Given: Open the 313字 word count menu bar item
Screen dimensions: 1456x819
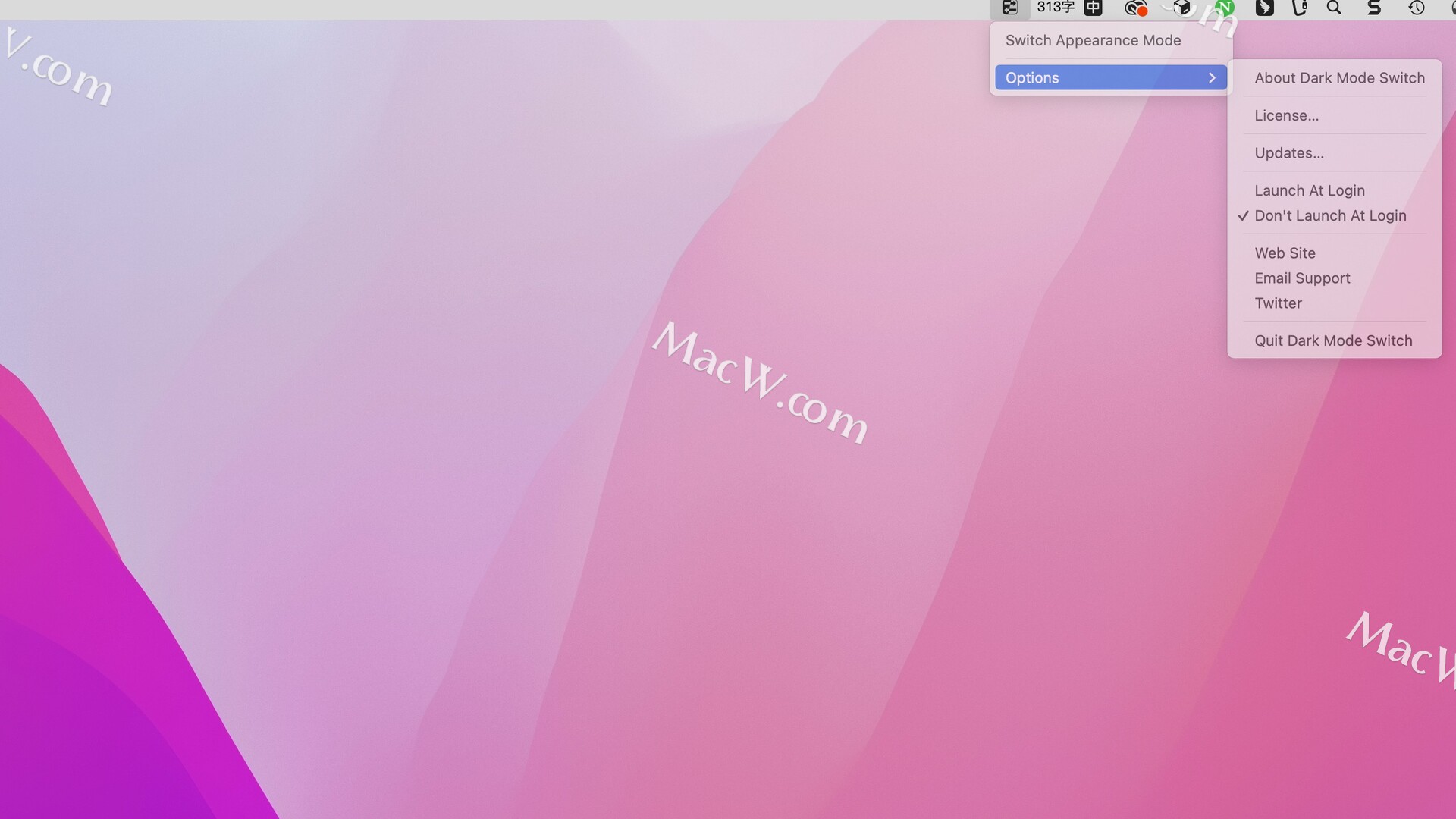Looking at the screenshot, I should click(1056, 8).
